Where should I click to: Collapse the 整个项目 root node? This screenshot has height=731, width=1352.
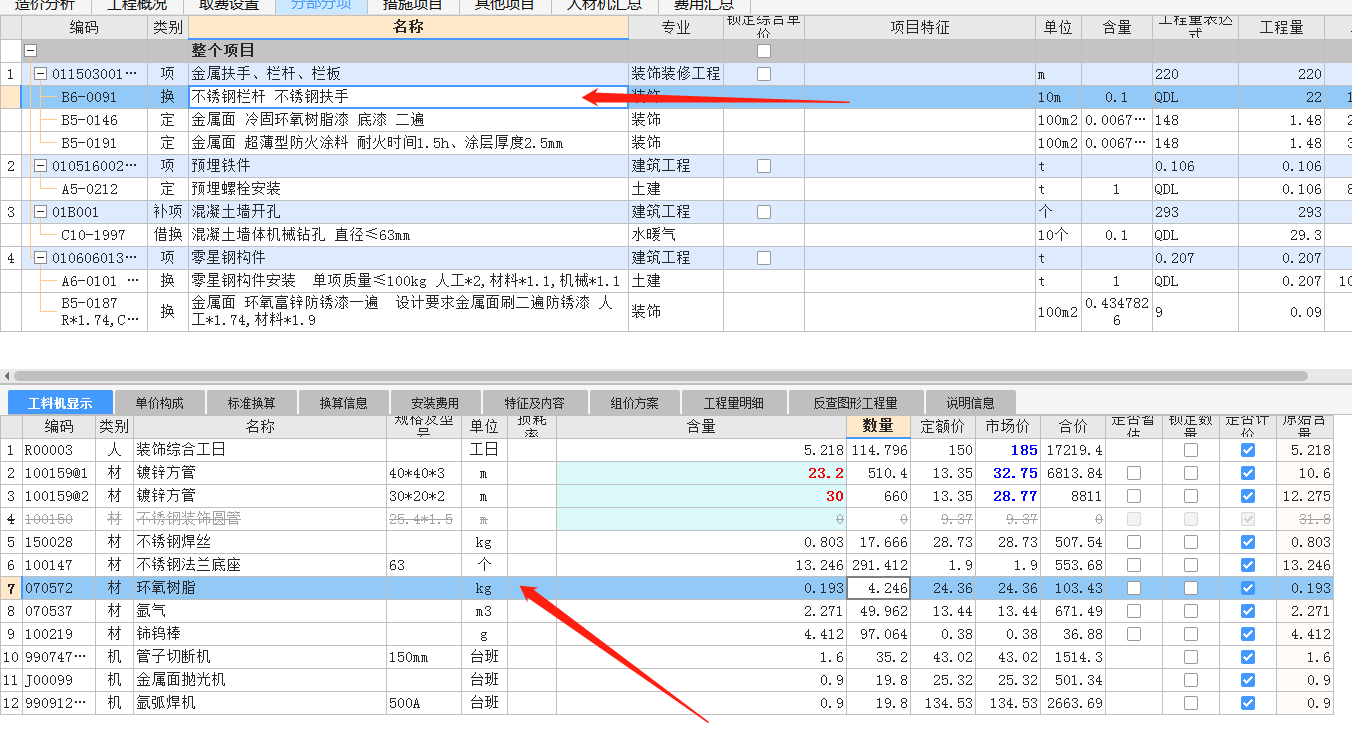point(31,50)
